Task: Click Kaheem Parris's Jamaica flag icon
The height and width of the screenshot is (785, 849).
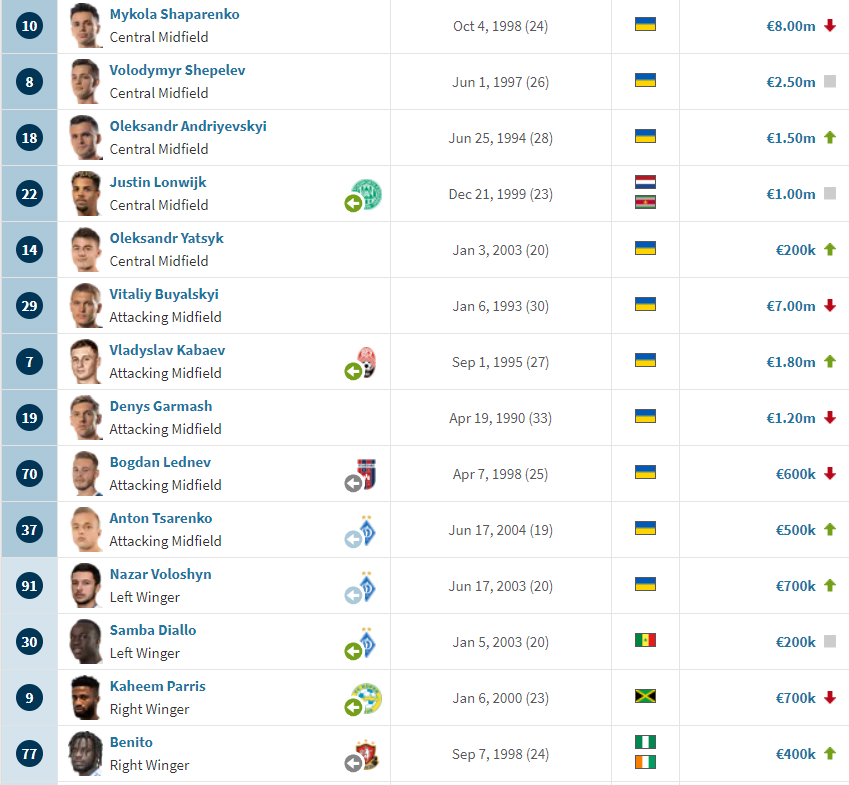Action: point(645,695)
